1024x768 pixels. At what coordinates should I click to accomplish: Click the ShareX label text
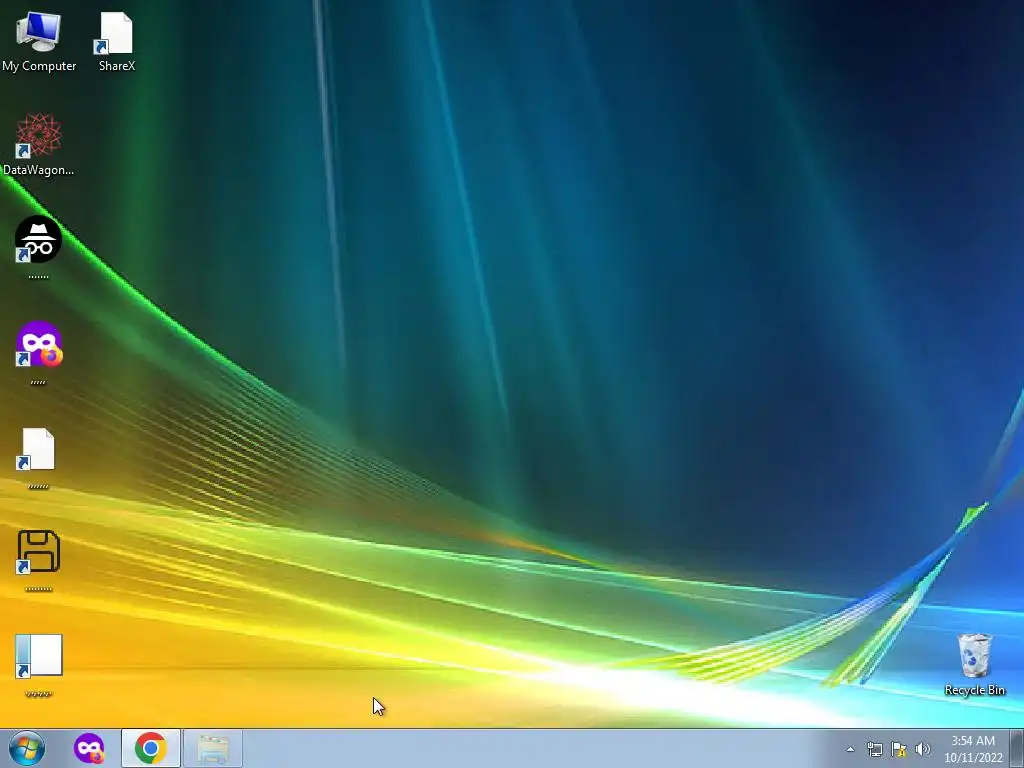point(117,66)
